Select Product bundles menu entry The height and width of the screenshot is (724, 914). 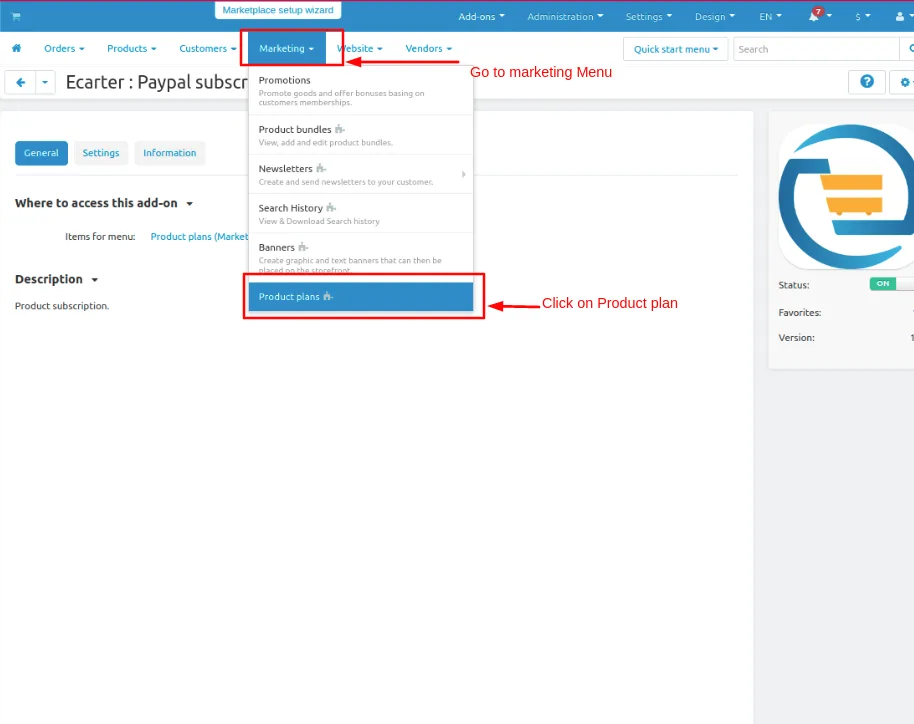[x=361, y=135]
